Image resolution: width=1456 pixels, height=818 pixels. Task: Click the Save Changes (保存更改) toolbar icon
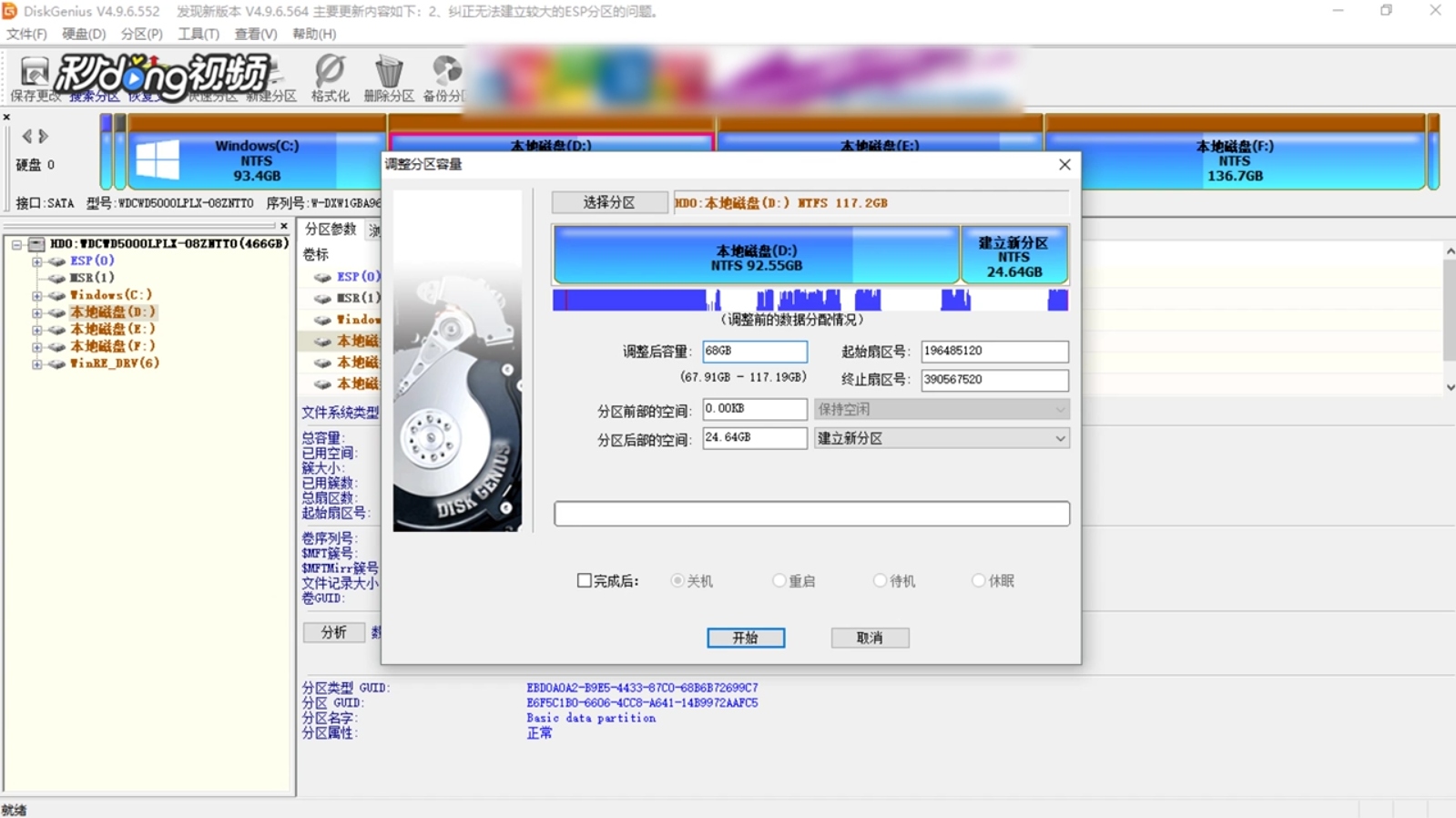click(35, 77)
